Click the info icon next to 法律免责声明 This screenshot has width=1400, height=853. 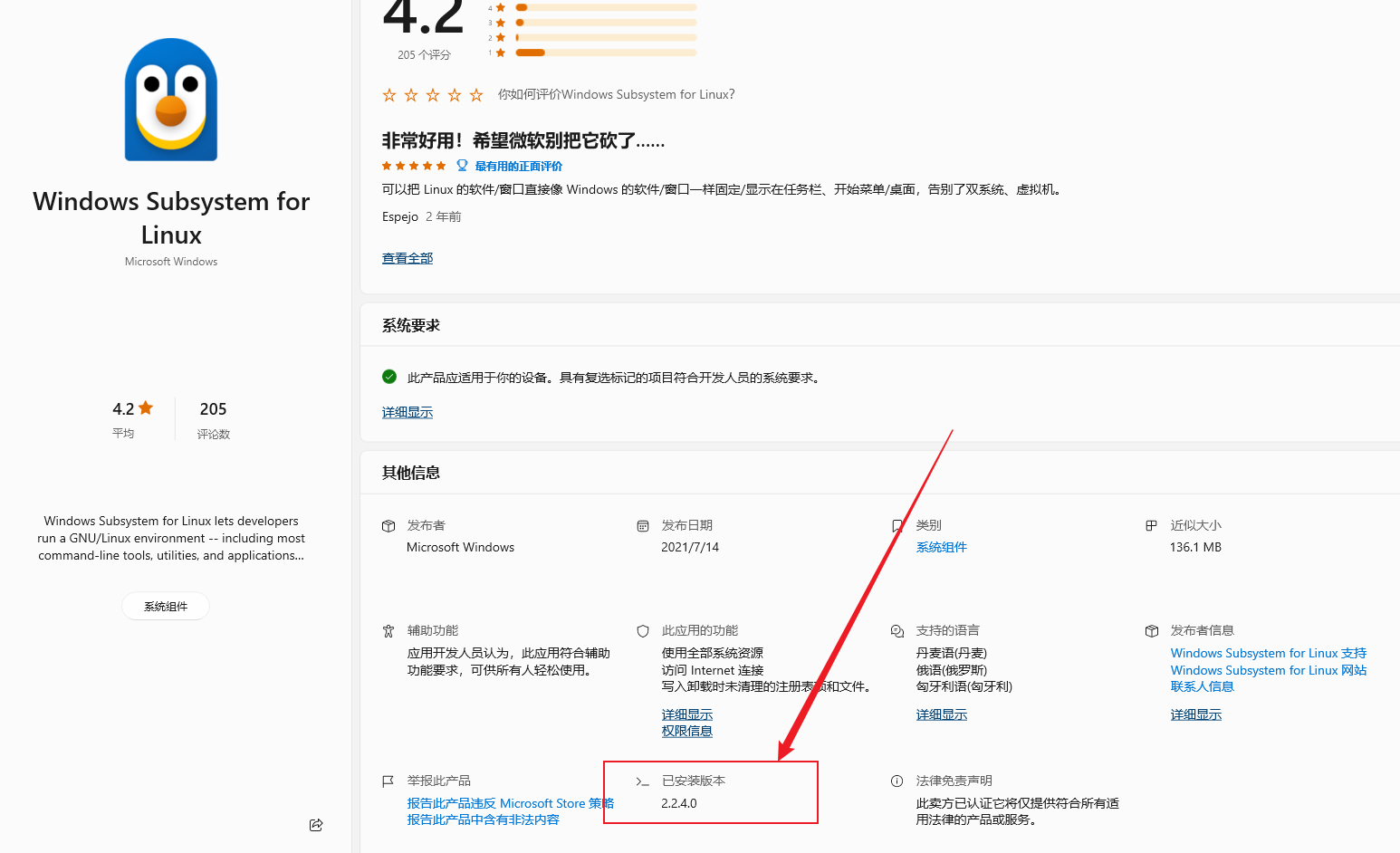897,781
